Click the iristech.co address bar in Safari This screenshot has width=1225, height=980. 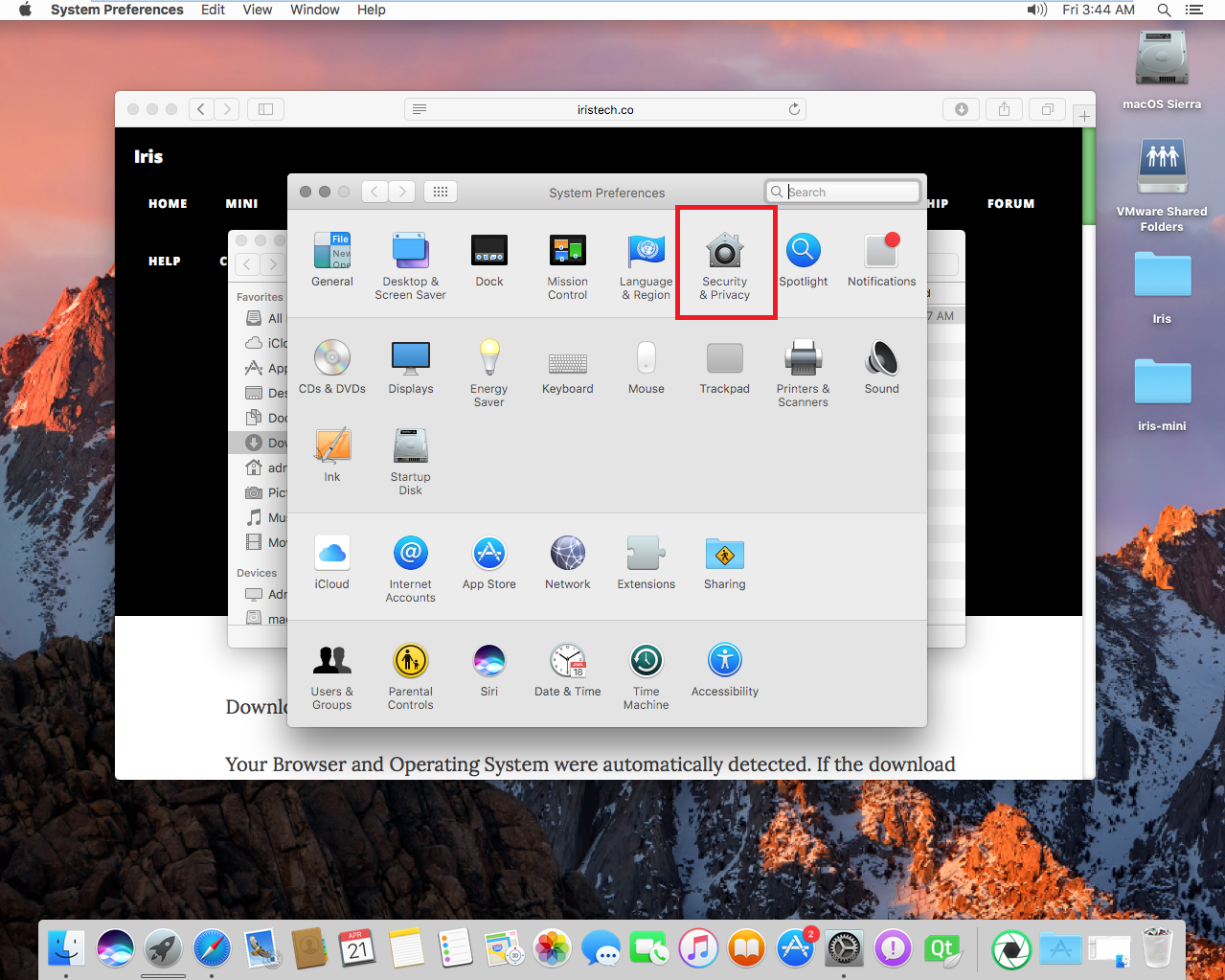point(605,109)
